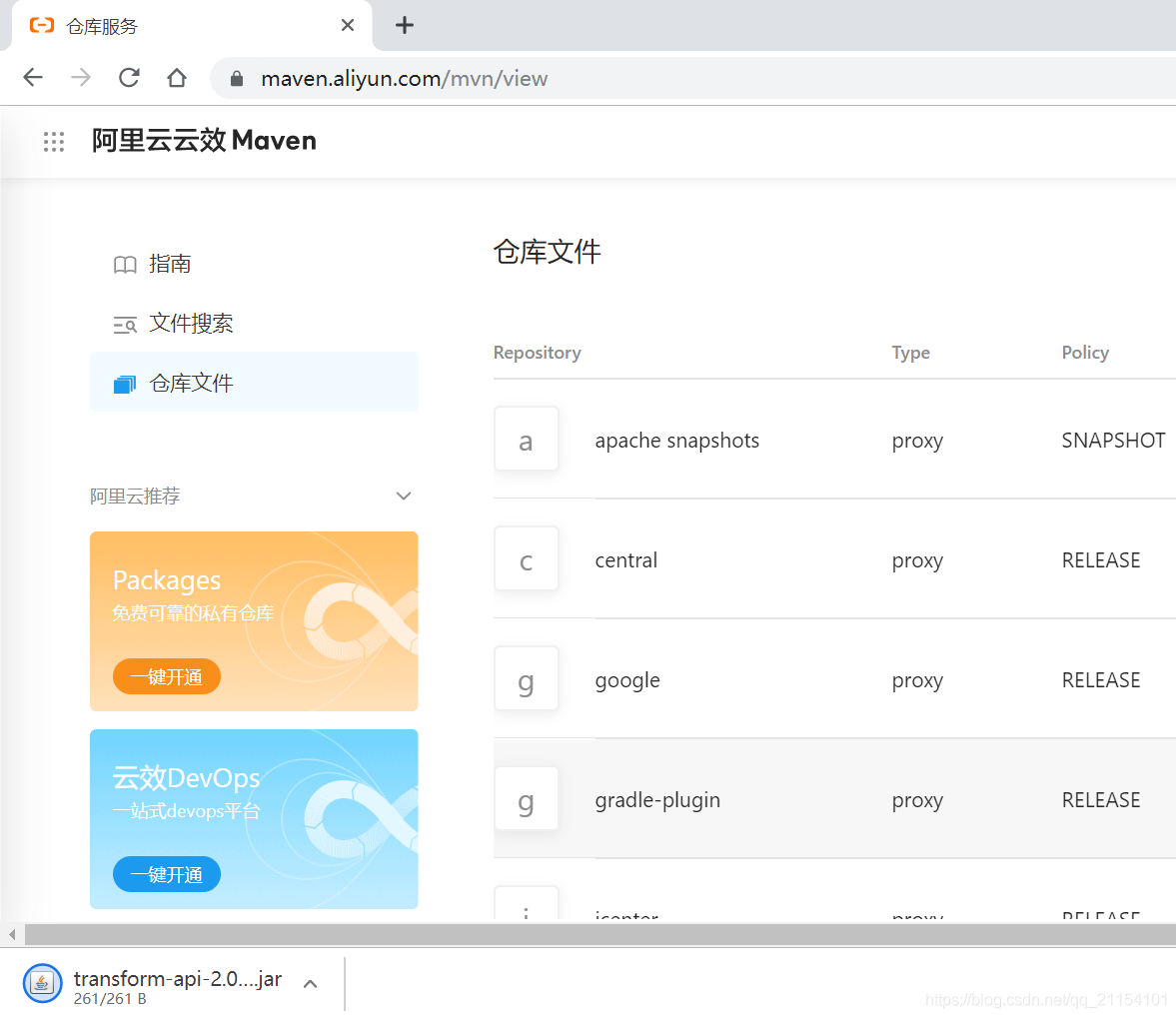Collapse the 阿里云推荐 section chevron
1176x1018 pixels.
pyautogui.click(x=404, y=496)
